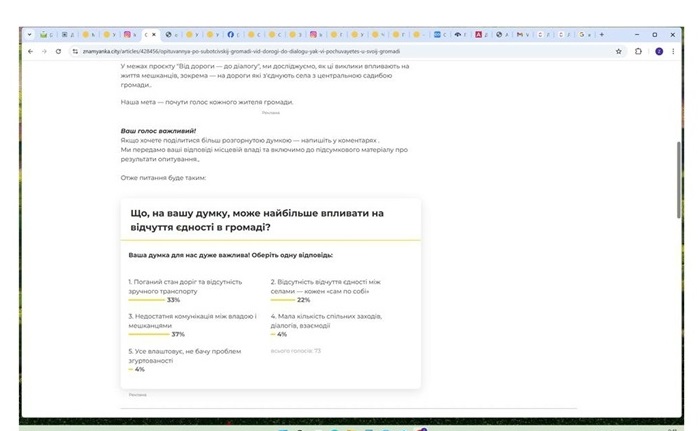
Task: Go back to the previous page
Action: tap(30, 51)
